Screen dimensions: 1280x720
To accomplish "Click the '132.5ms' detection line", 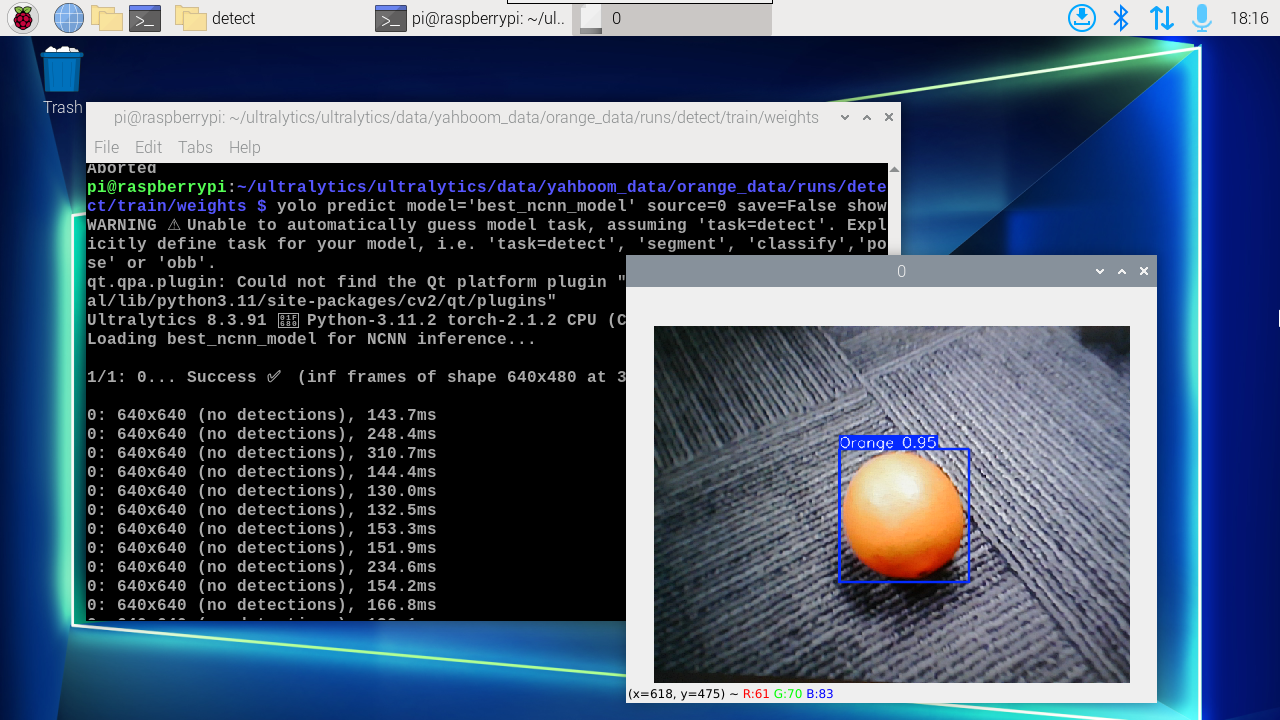I will coord(262,510).
